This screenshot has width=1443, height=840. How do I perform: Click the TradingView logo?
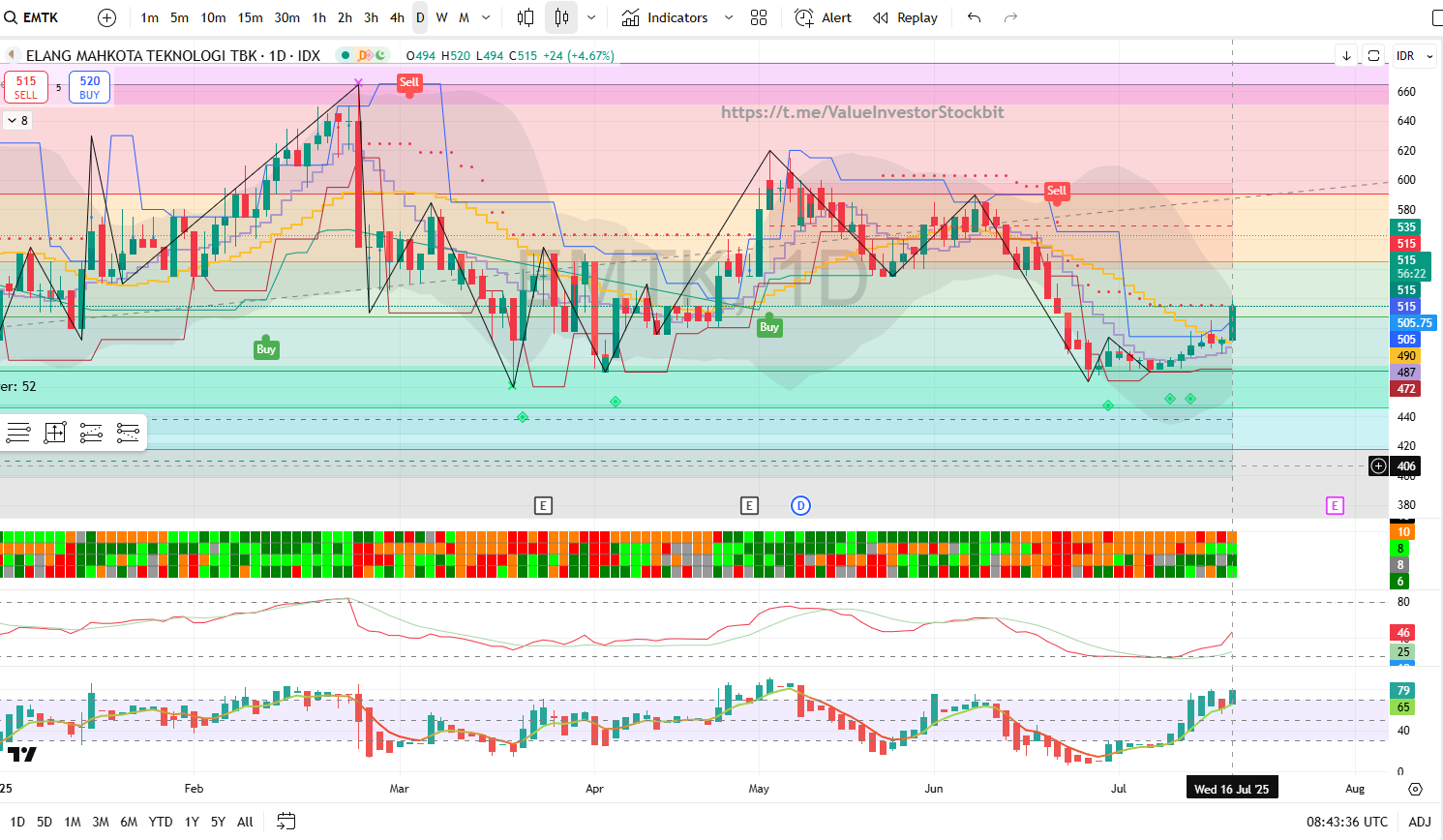22,754
